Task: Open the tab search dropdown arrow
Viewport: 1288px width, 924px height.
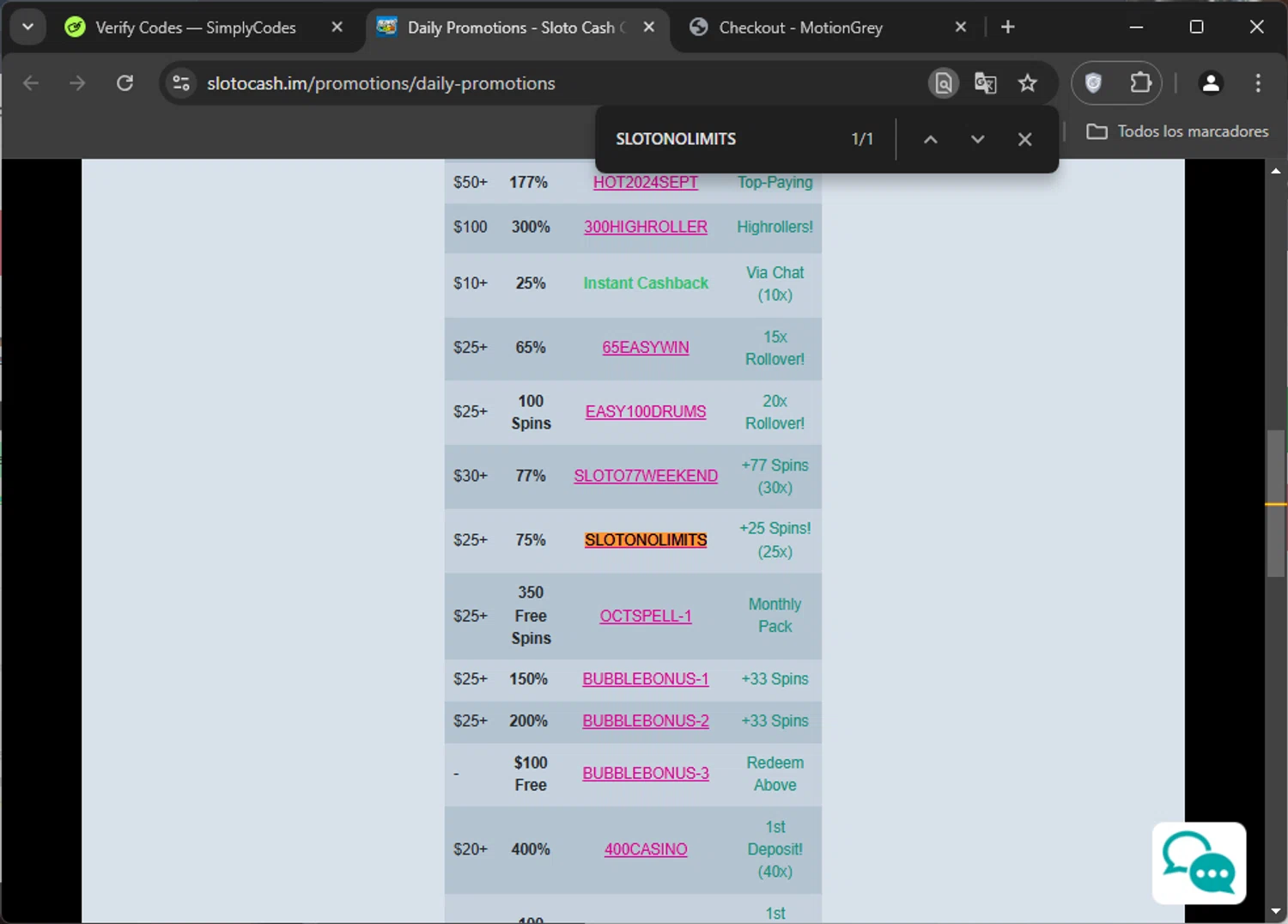Action: pos(27,27)
